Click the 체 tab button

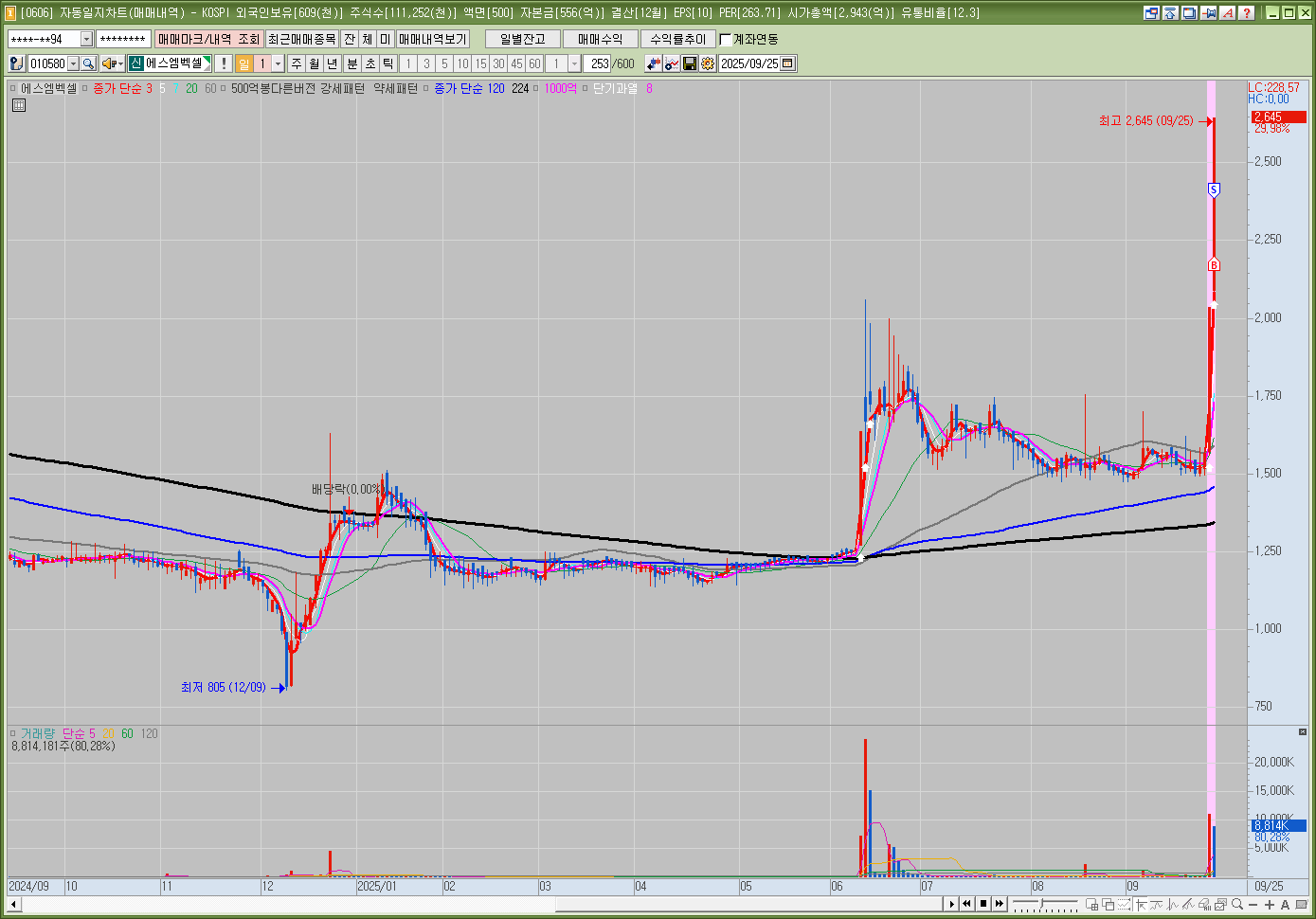tap(368, 39)
